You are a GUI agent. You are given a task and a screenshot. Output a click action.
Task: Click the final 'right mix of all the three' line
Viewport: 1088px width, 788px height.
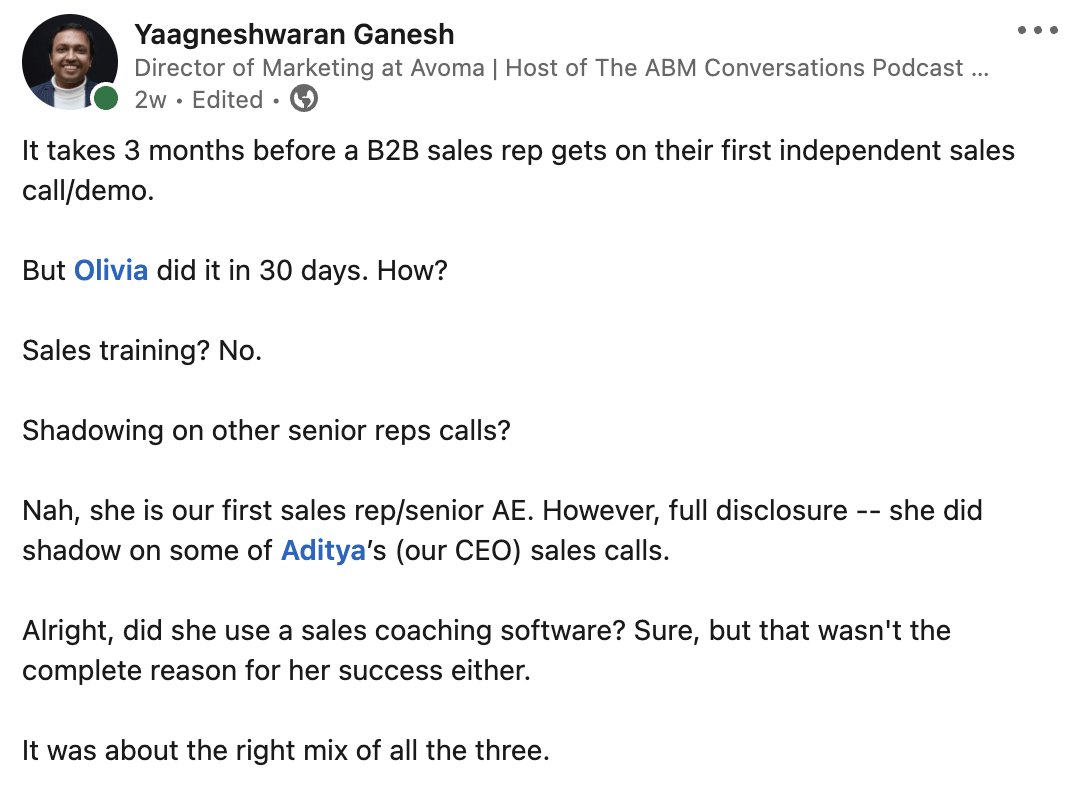286,750
